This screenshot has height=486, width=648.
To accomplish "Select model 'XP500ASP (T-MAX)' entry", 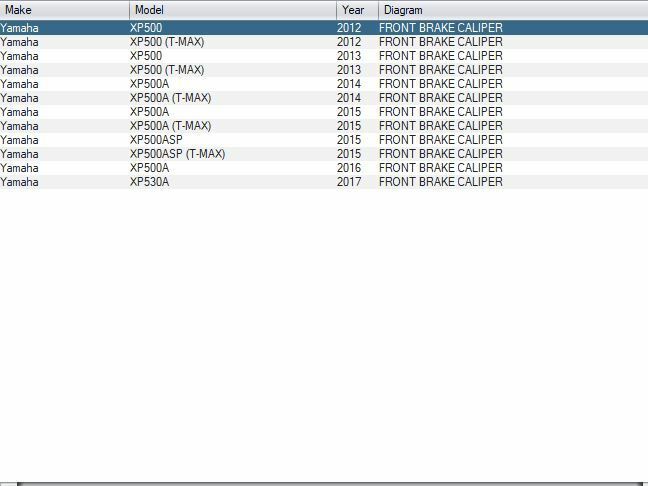I will coord(178,154).
